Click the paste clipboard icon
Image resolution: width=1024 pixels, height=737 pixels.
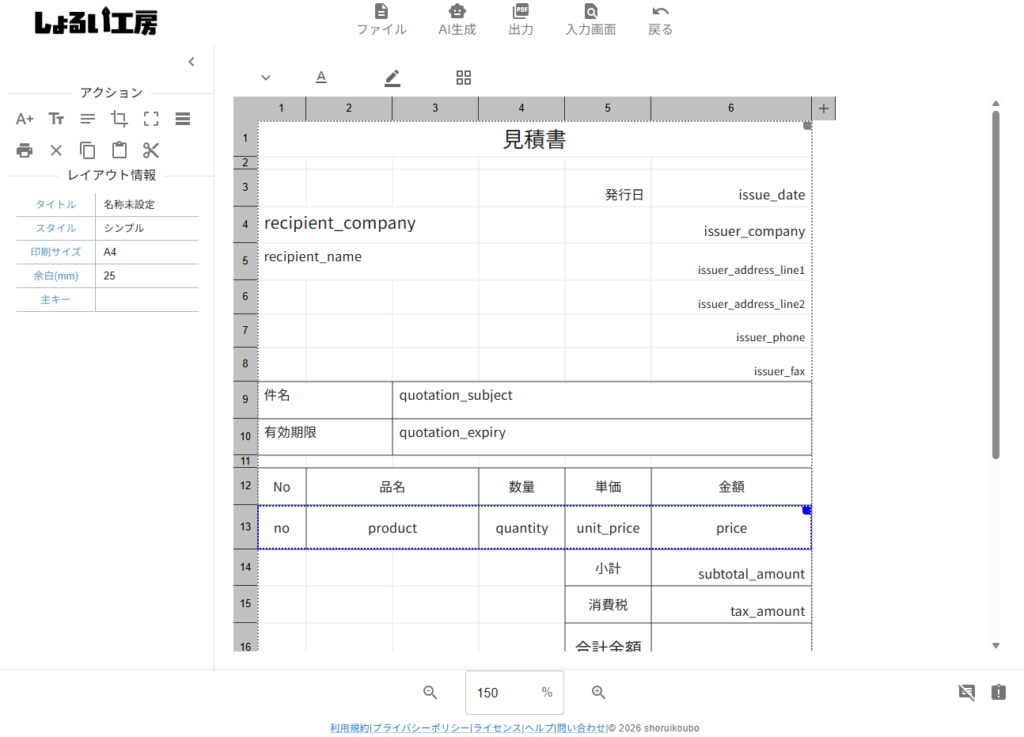click(119, 151)
